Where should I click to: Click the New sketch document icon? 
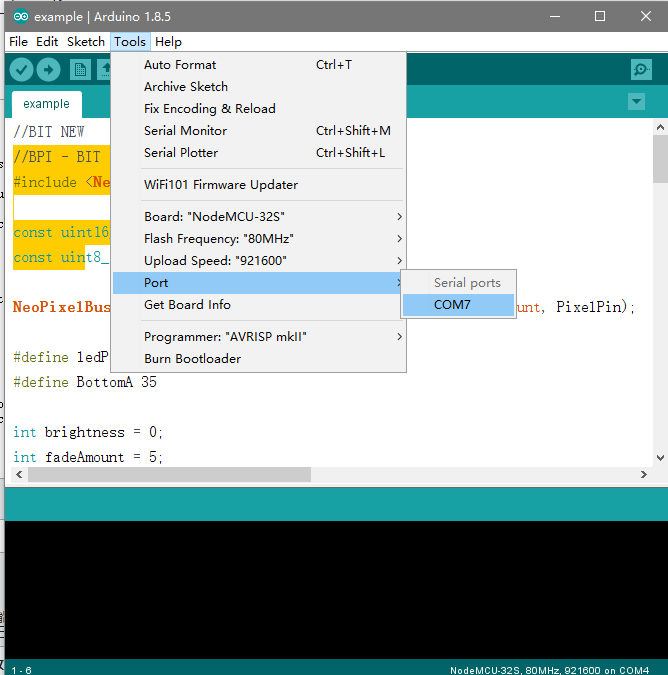click(79, 69)
